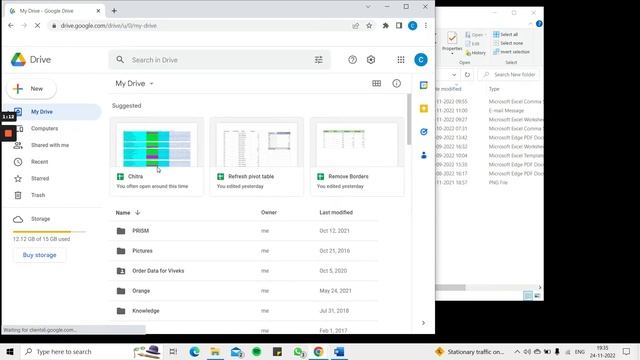The image size is (640, 360).
Task: Open Storage in the Drive sidebar
Action: click(x=40, y=219)
